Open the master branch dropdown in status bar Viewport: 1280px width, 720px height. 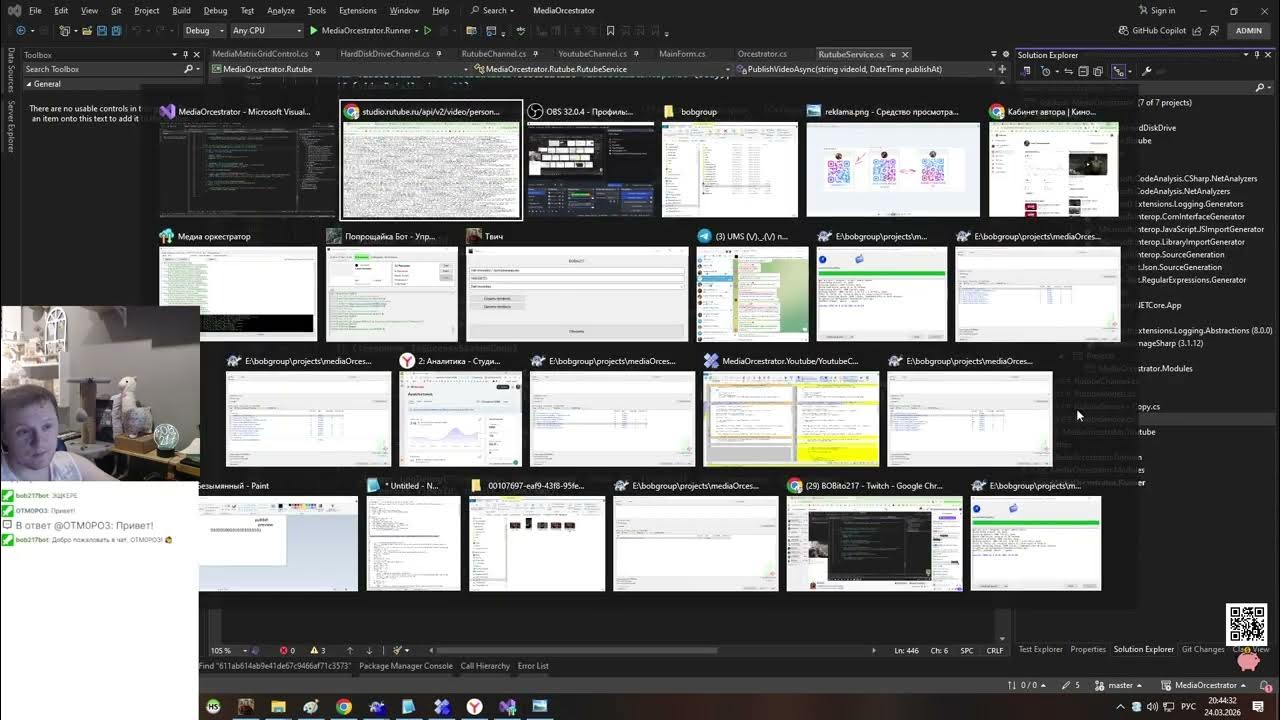1118,685
